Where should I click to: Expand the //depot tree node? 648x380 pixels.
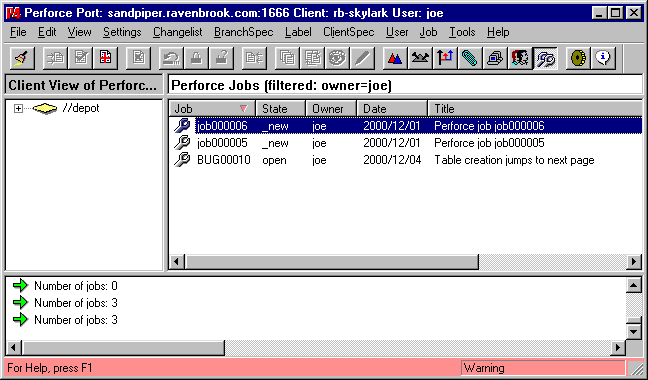click(18, 109)
